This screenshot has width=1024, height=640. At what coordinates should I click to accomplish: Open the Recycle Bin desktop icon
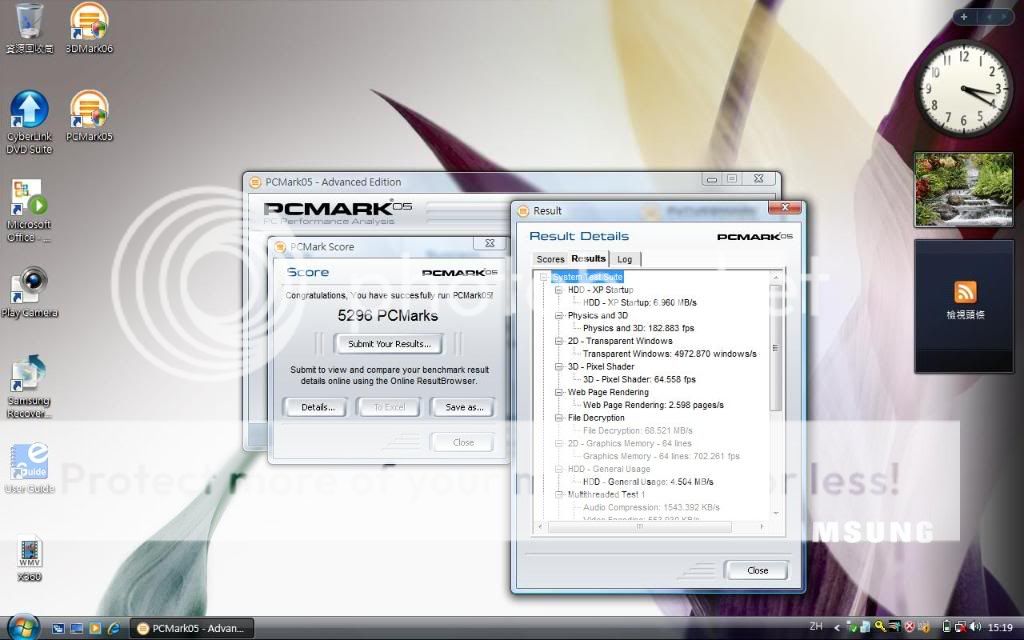pyautogui.click(x=29, y=28)
